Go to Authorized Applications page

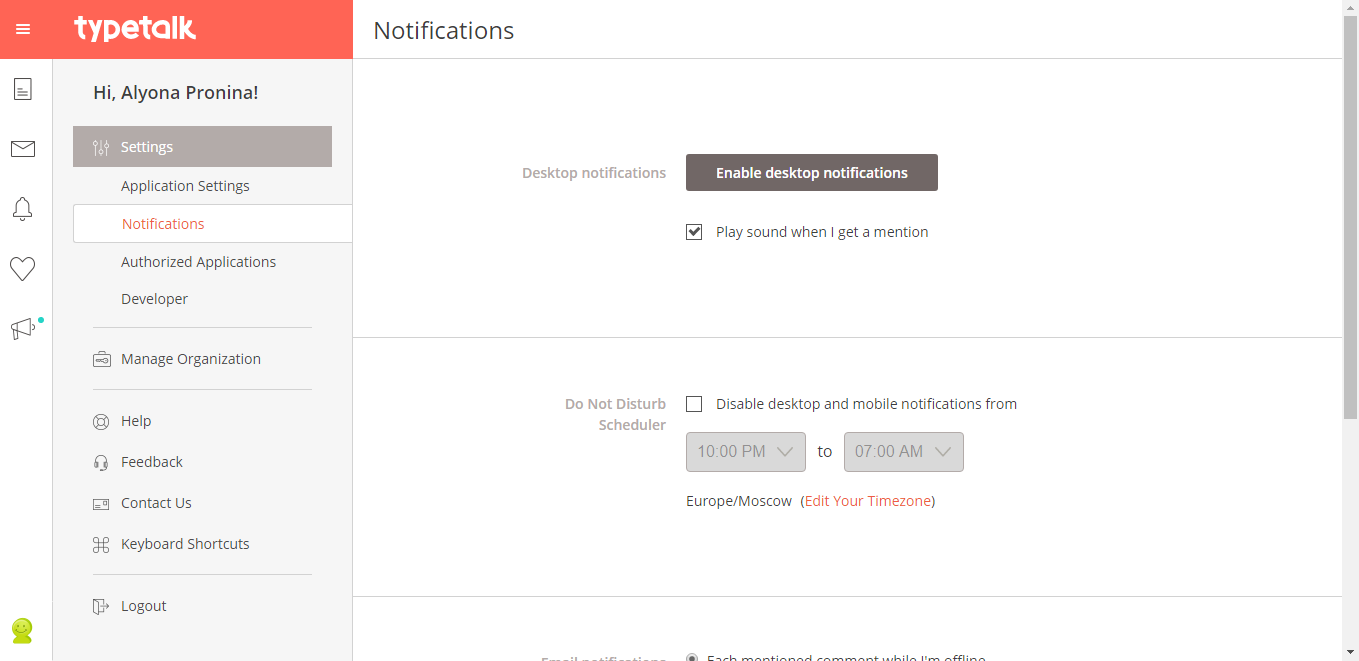(x=198, y=262)
